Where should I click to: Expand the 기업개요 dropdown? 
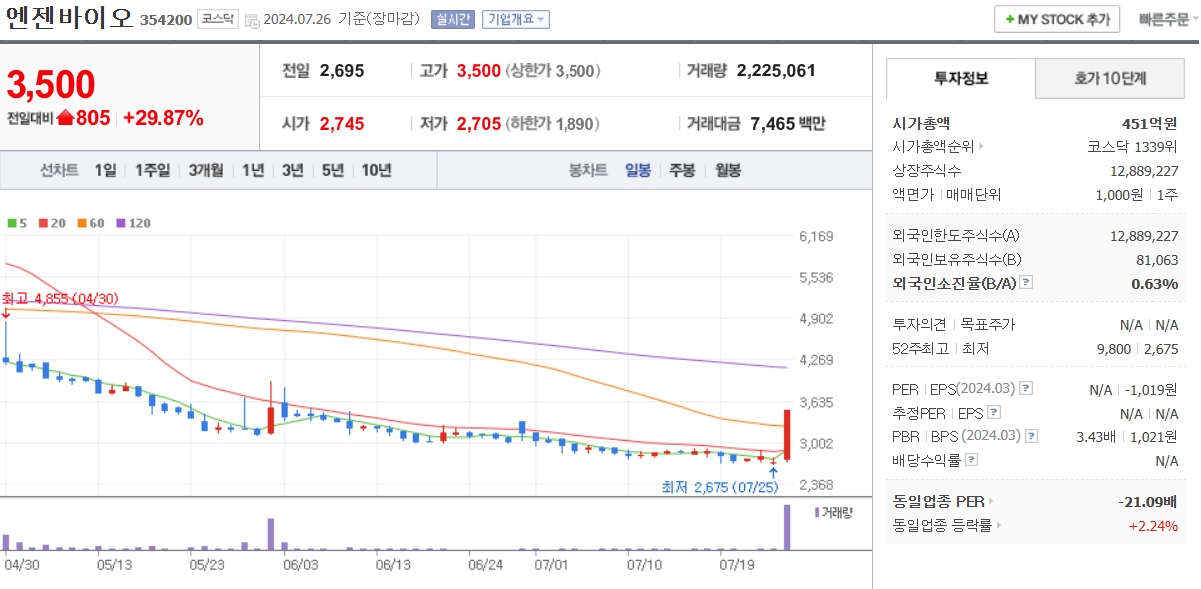point(515,20)
